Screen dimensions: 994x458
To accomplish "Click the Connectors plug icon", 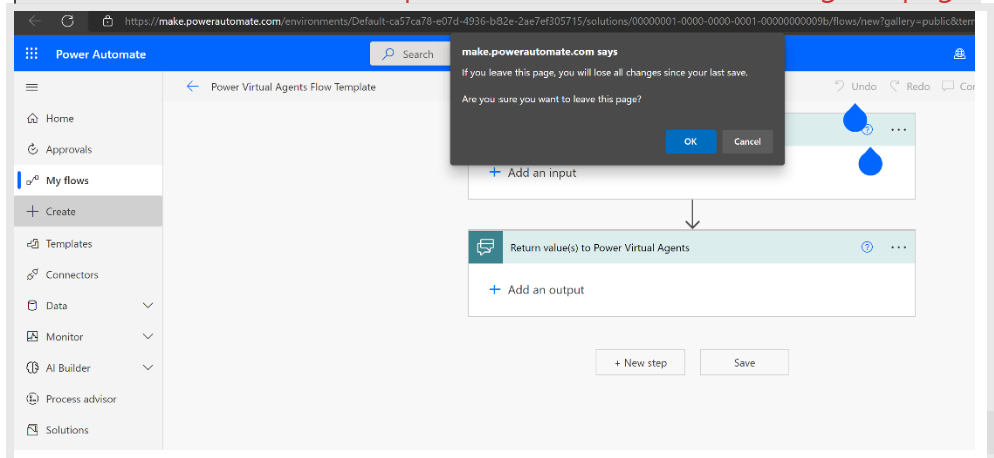I will 32,275.
